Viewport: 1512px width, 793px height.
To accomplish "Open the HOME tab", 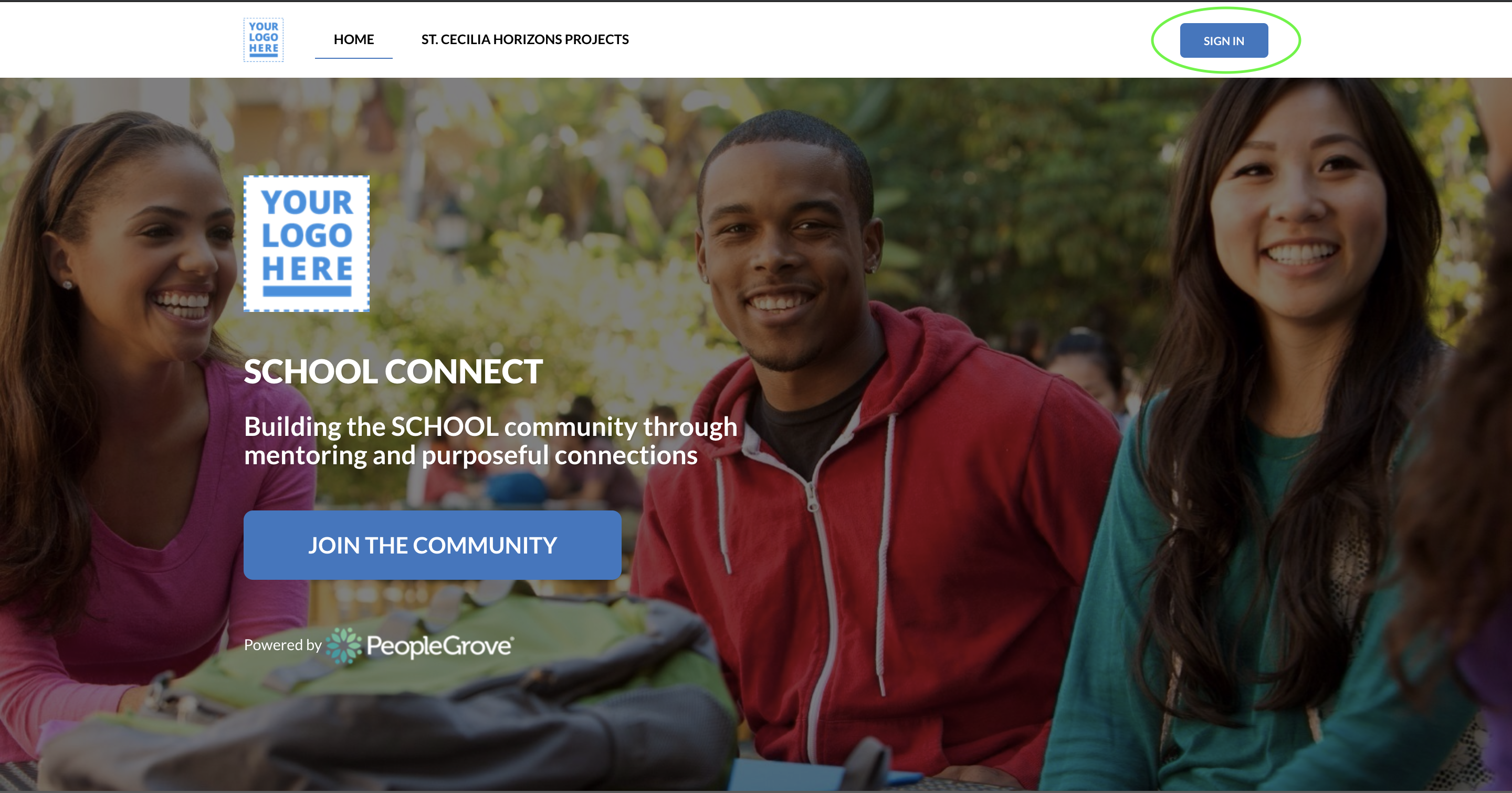I will coord(353,39).
